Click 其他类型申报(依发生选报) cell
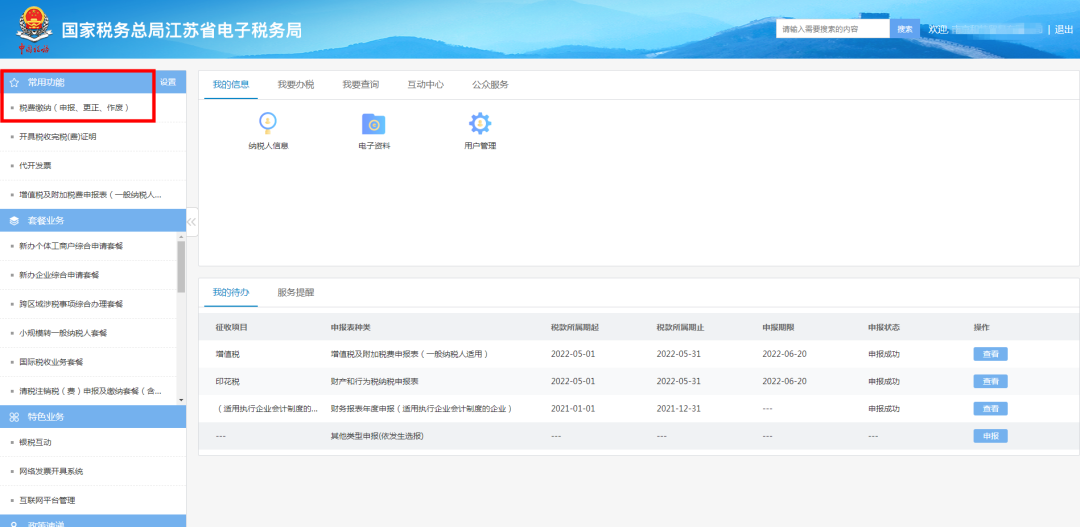This screenshot has width=1080, height=527. tap(377, 436)
